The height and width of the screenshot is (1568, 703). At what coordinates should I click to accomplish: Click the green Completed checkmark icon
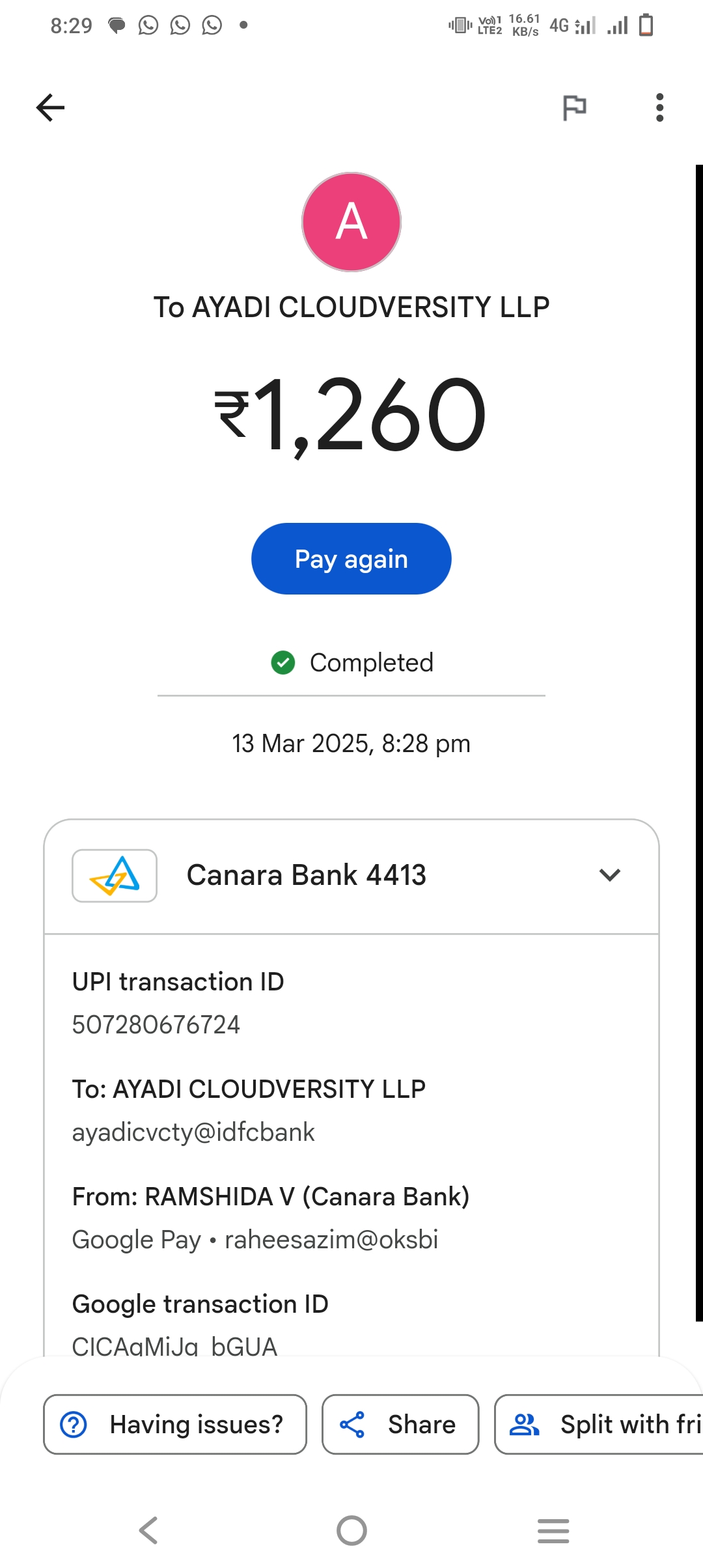[283, 663]
